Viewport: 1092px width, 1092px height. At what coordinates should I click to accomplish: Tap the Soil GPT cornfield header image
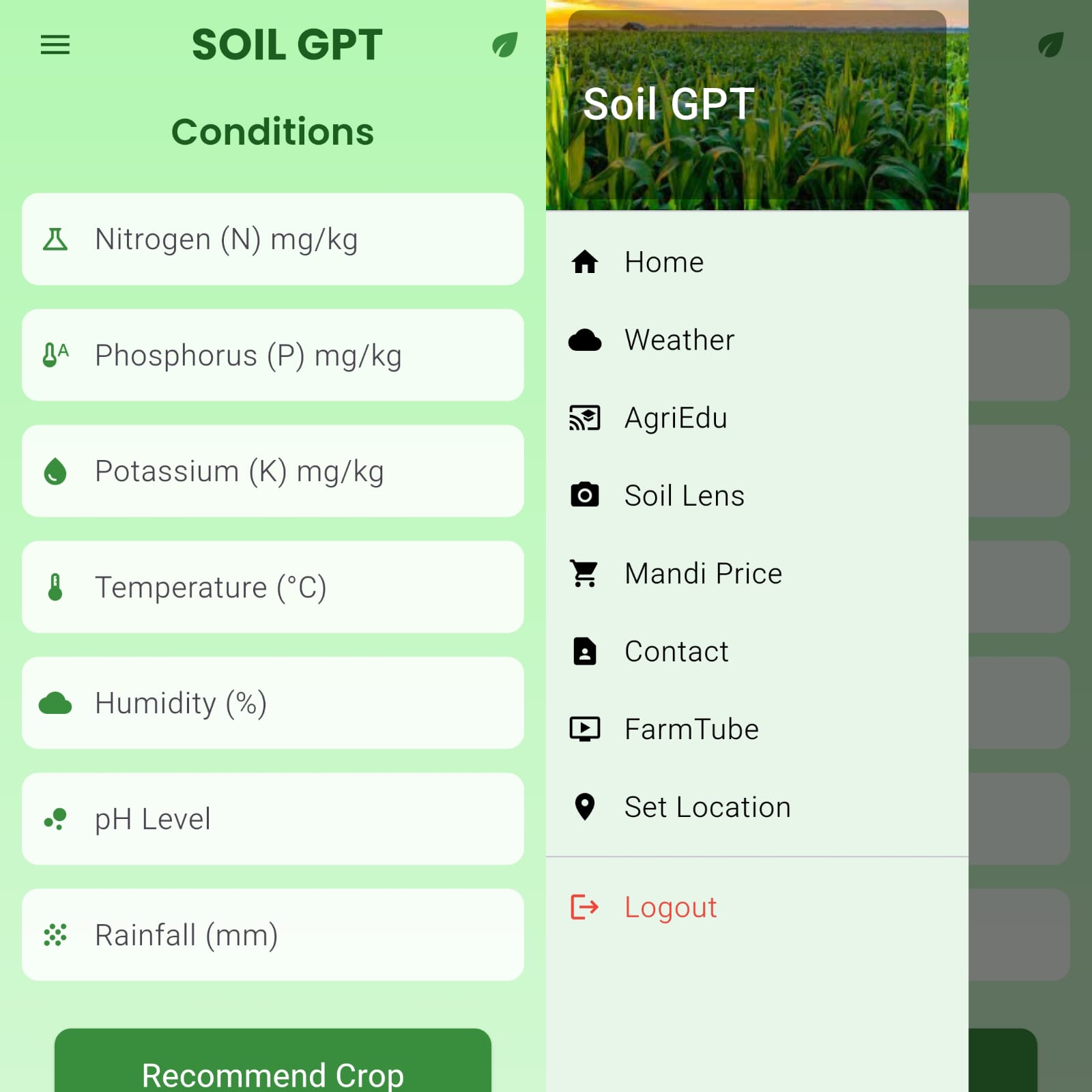(x=756, y=106)
